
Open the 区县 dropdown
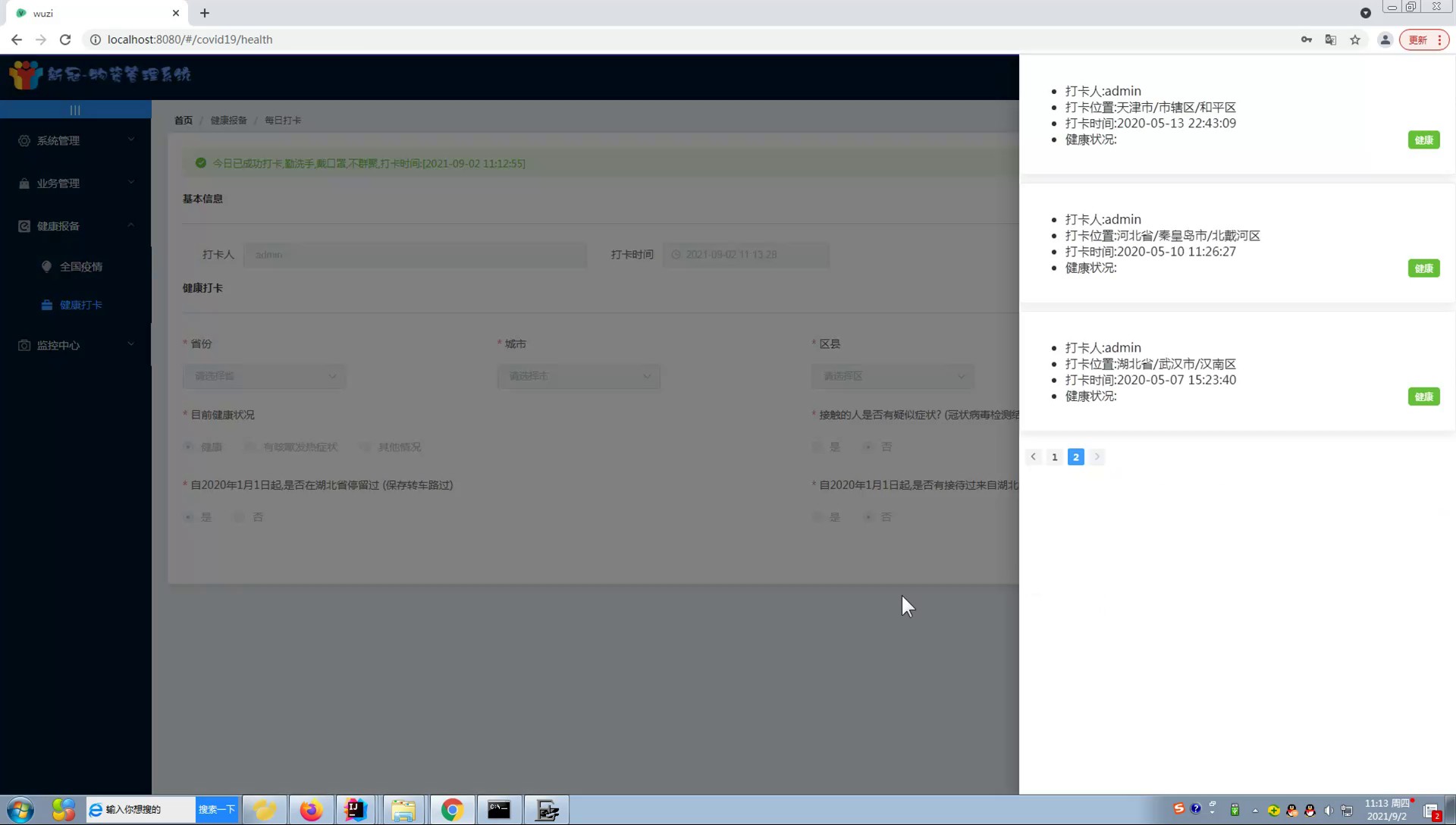coord(893,376)
